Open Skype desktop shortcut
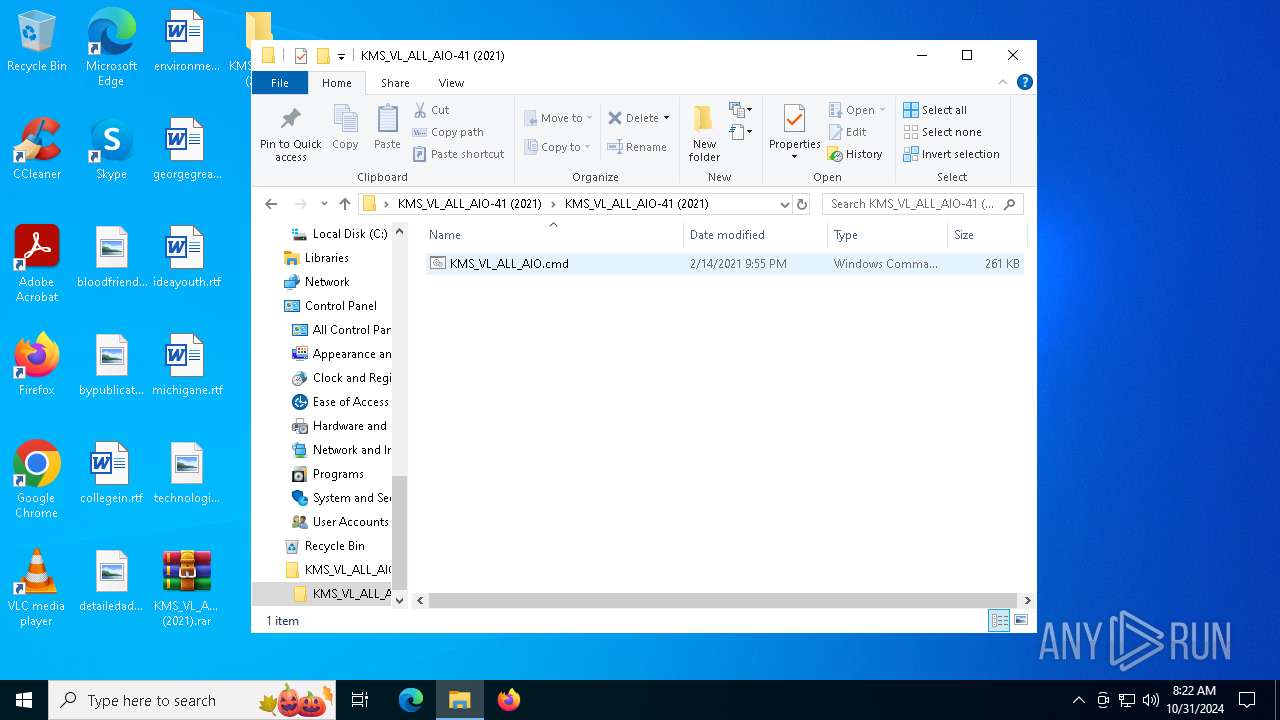 click(x=111, y=150)
